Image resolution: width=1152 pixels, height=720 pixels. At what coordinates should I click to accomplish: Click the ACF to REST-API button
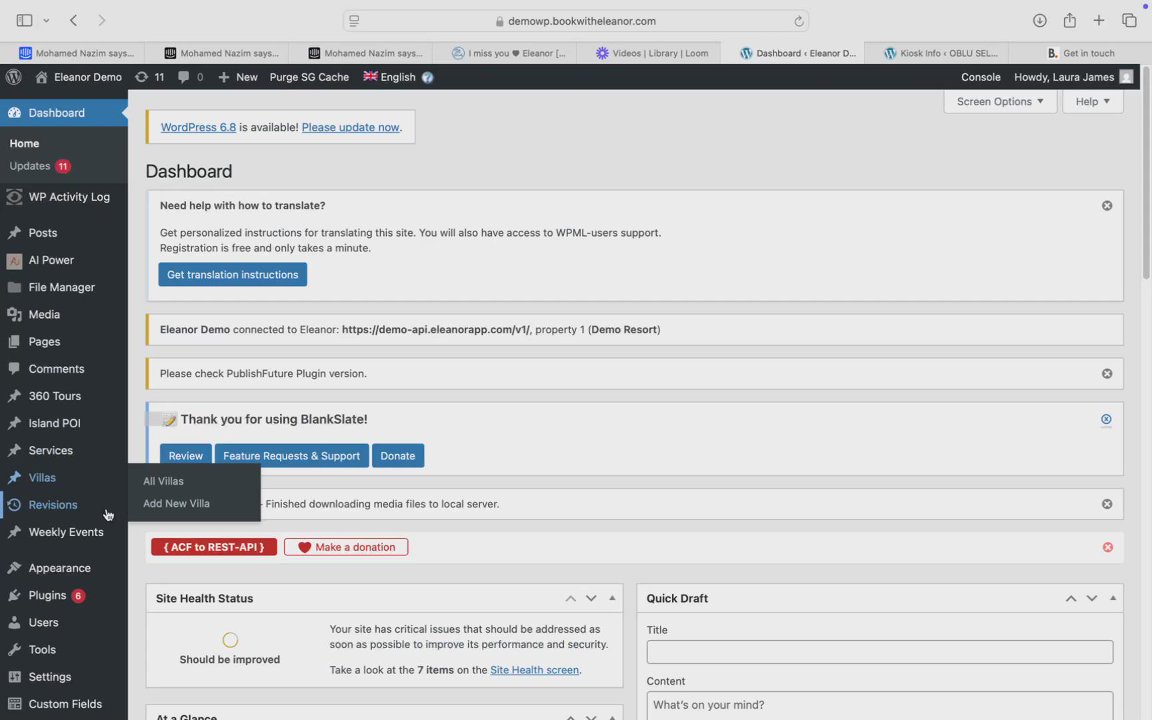214,547
